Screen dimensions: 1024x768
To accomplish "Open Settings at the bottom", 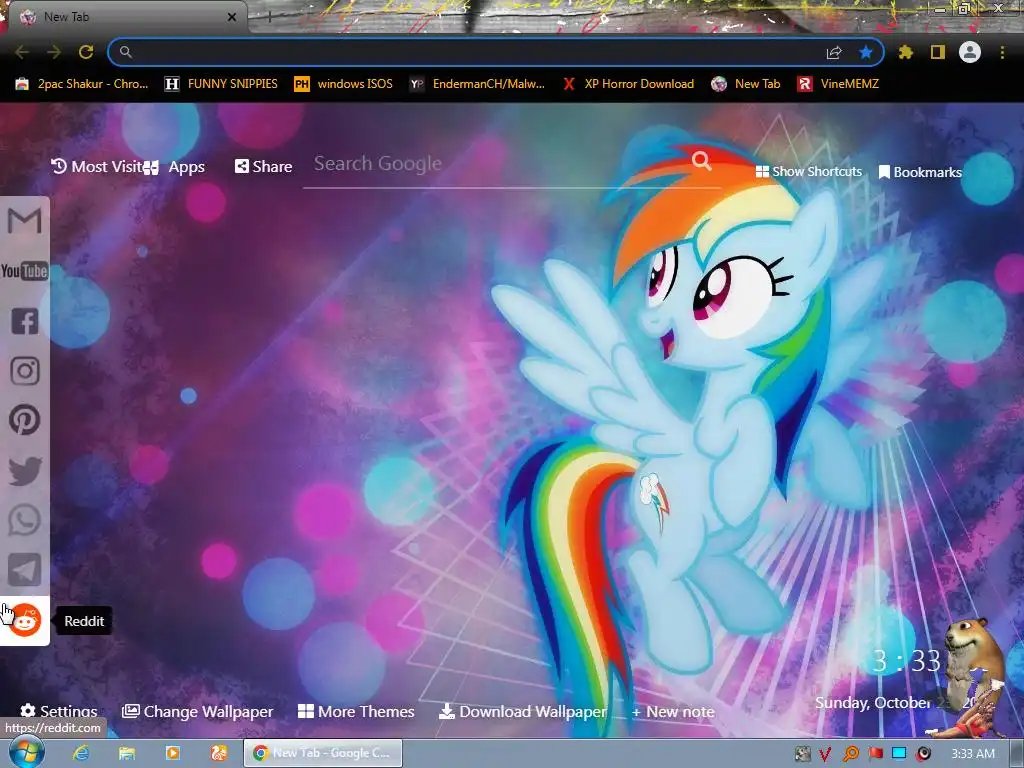I will pos(59,711).
